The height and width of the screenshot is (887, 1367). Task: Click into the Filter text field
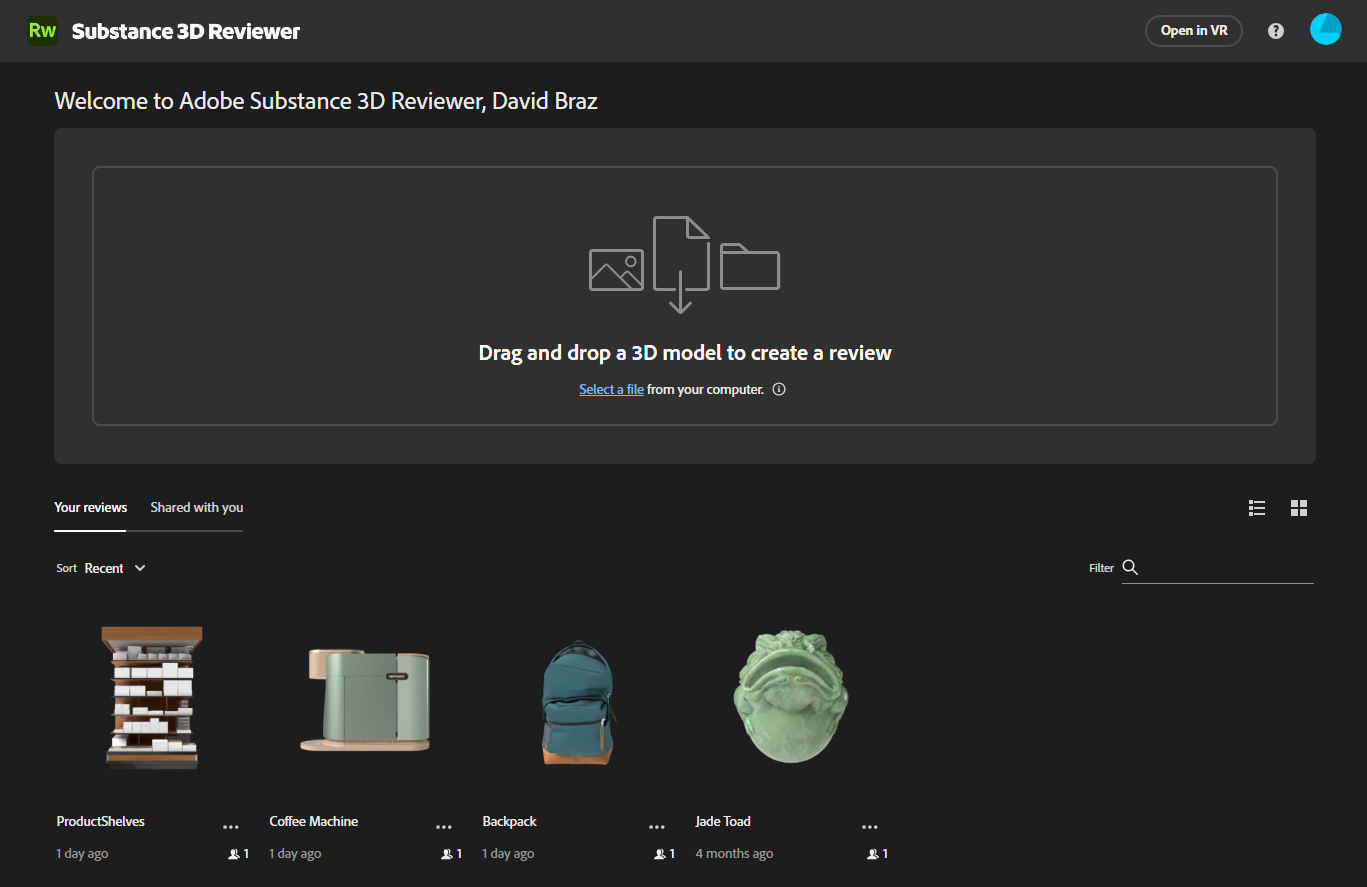[x=1226, y=568]
